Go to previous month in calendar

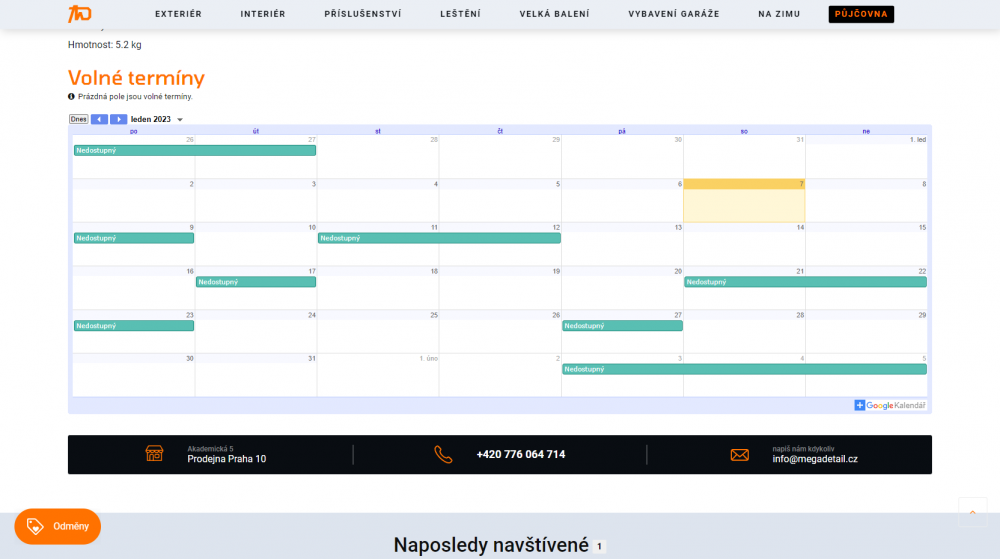pos(99,119)
